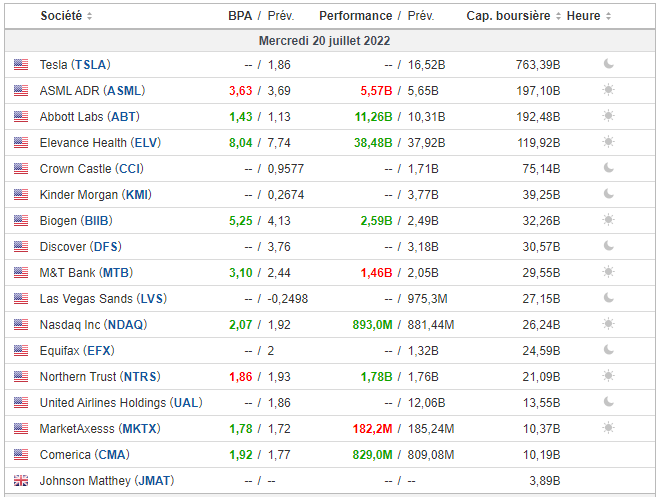Click the BPA column header
The width and height of the screenshot is (659, 497).
(240, 16)
